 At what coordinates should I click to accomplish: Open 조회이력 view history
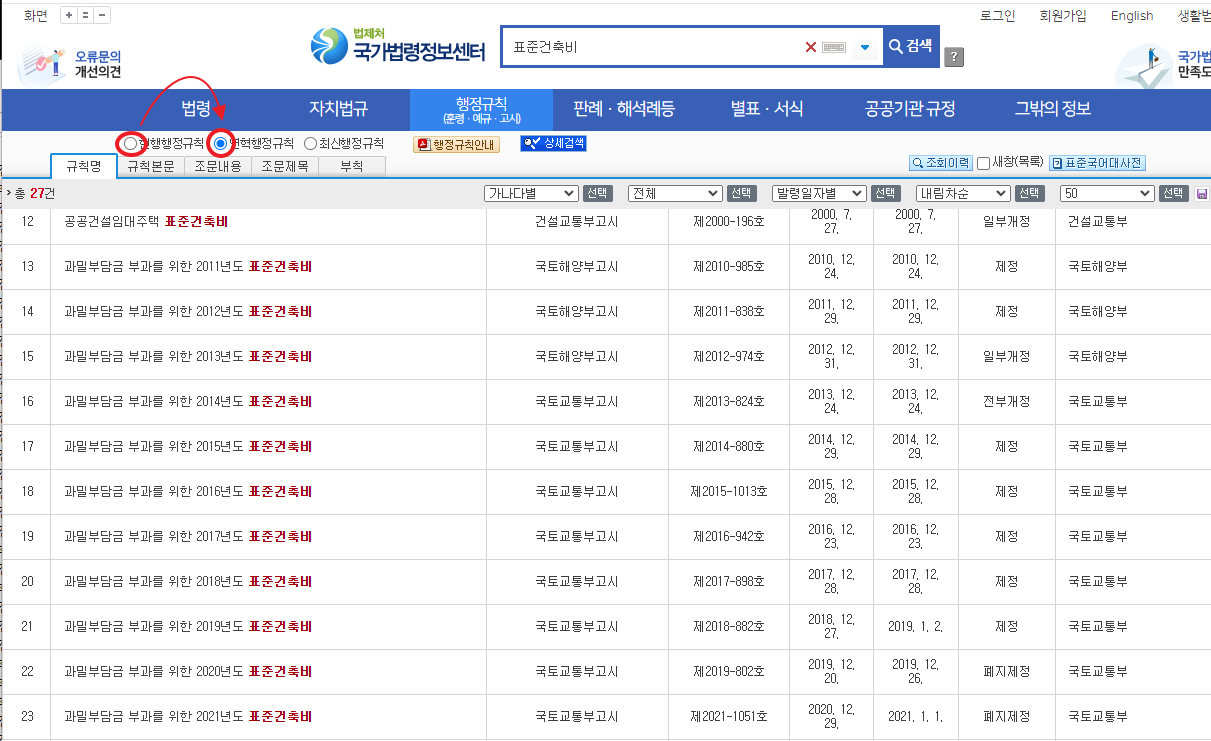940,163
